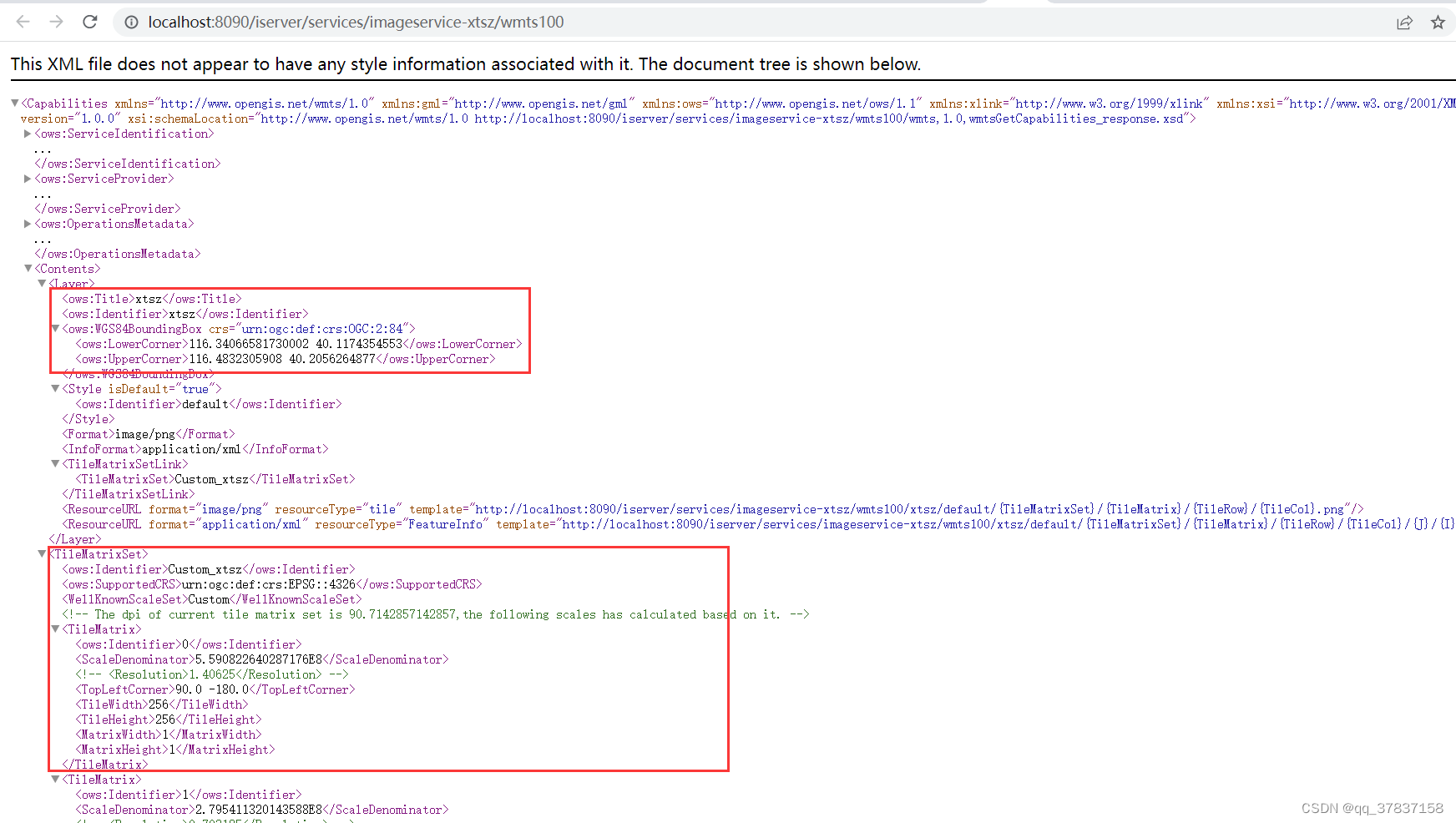This screenshot has width=1456, height=823.
Task: Select the TileHeight 256 line
Action: click(169, 719)
